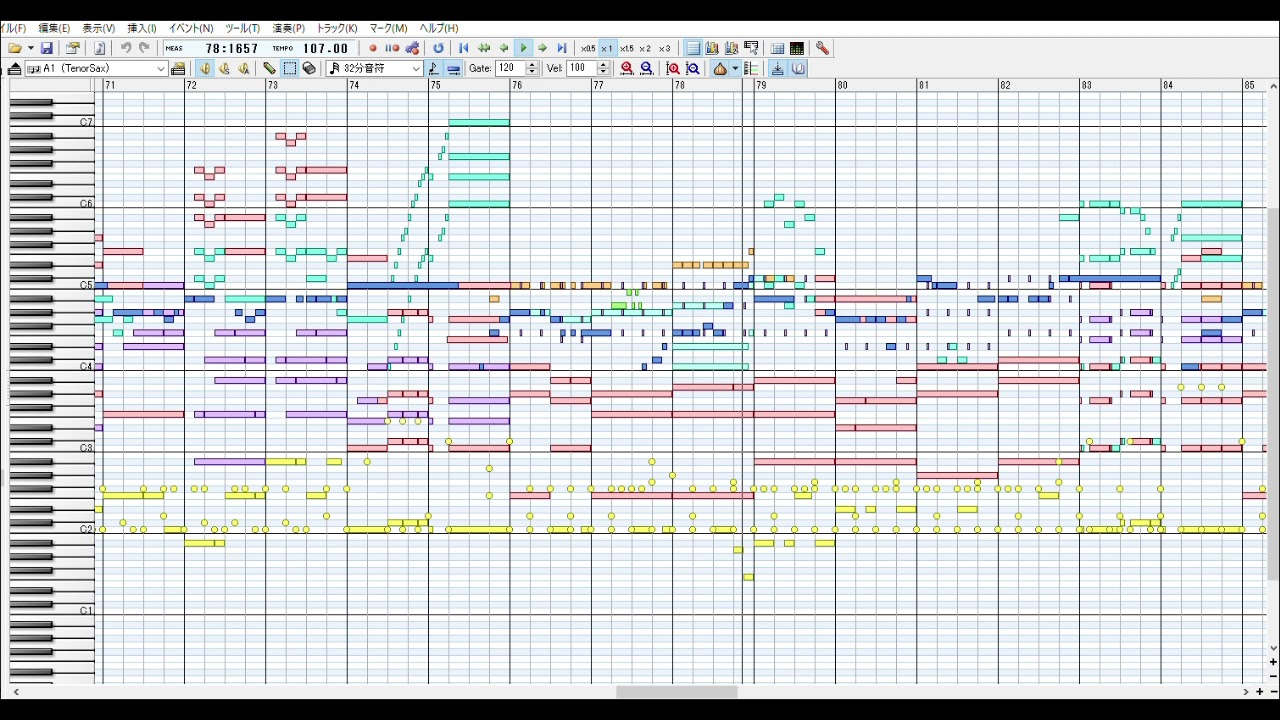Open the ツール(T) menu
Image resolution: width=1280 pixels, height=720 pixels.
point(242,28)
